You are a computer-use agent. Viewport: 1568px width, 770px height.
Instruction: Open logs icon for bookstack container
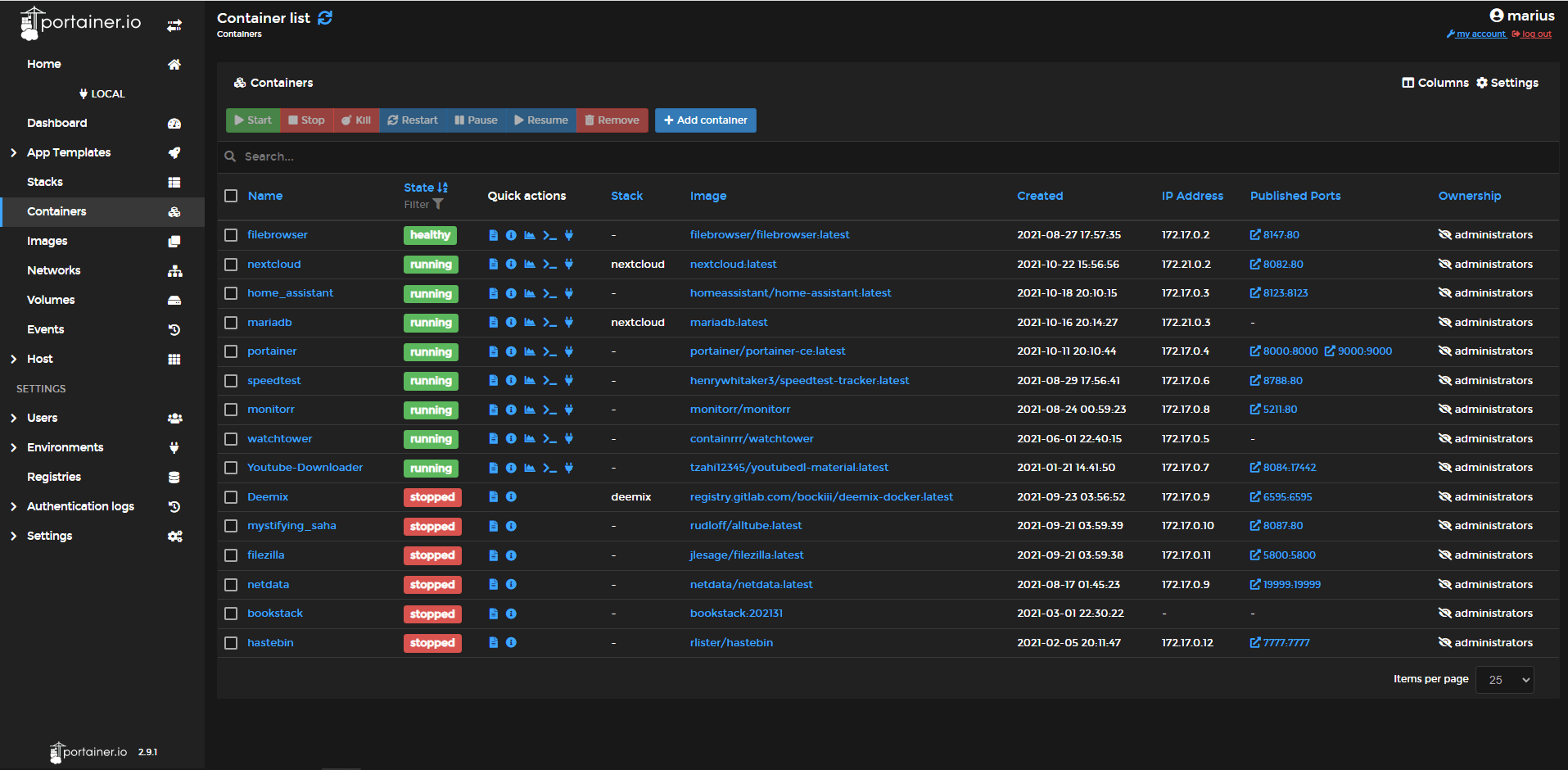coord(493,614)
